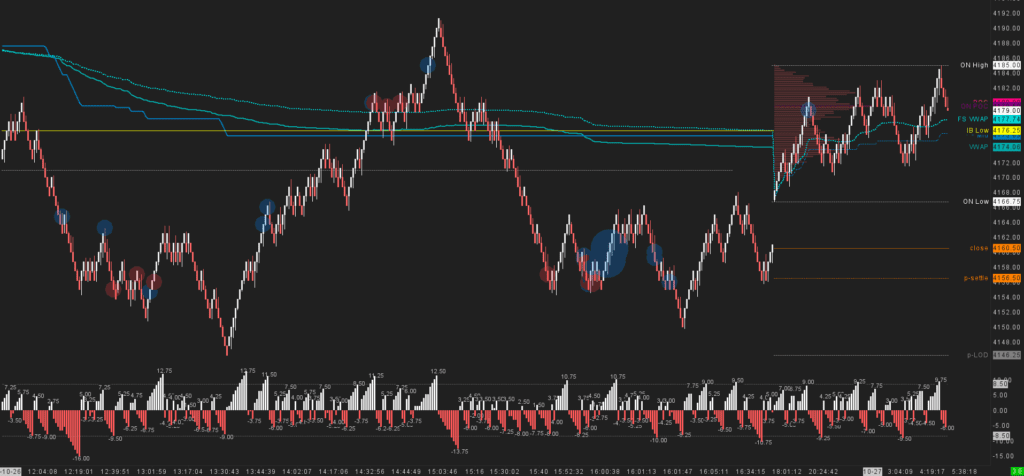The height and width of the screenshot is (476, 1024).
Task: Click the ON Low level label
Action: [975, 202]
